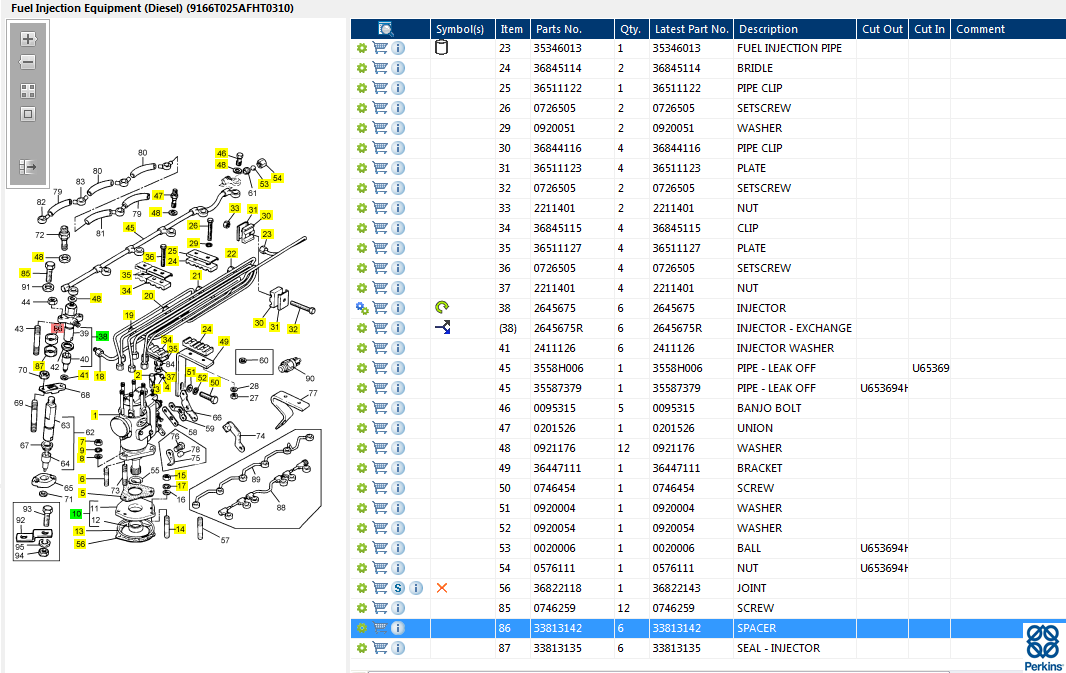The width and height of the screenshot is (1066, 673).
Task: Sort by the Description column header
Action: 768,29
